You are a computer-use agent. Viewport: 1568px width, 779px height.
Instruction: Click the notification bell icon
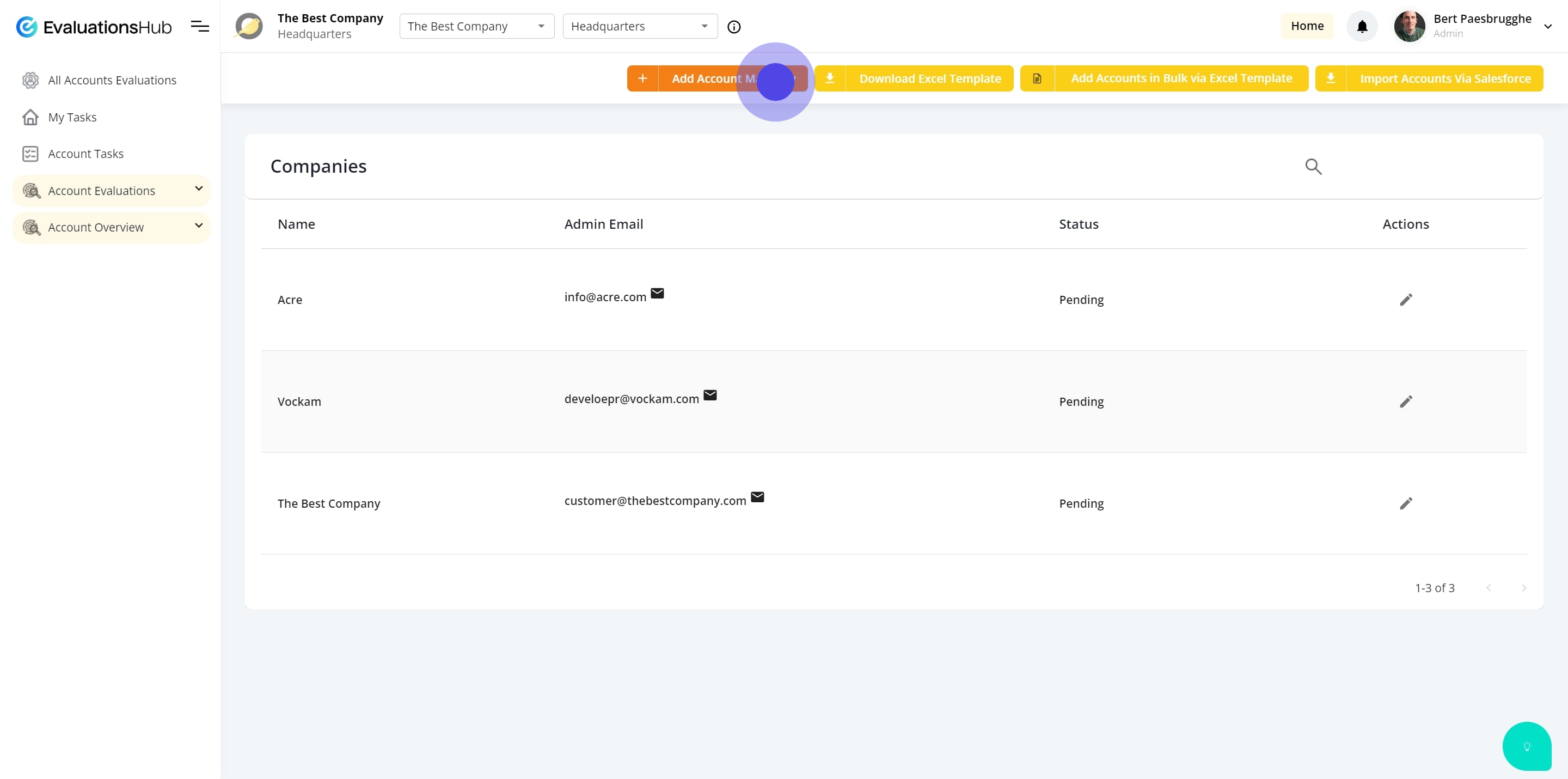[x=1362, y=26]
